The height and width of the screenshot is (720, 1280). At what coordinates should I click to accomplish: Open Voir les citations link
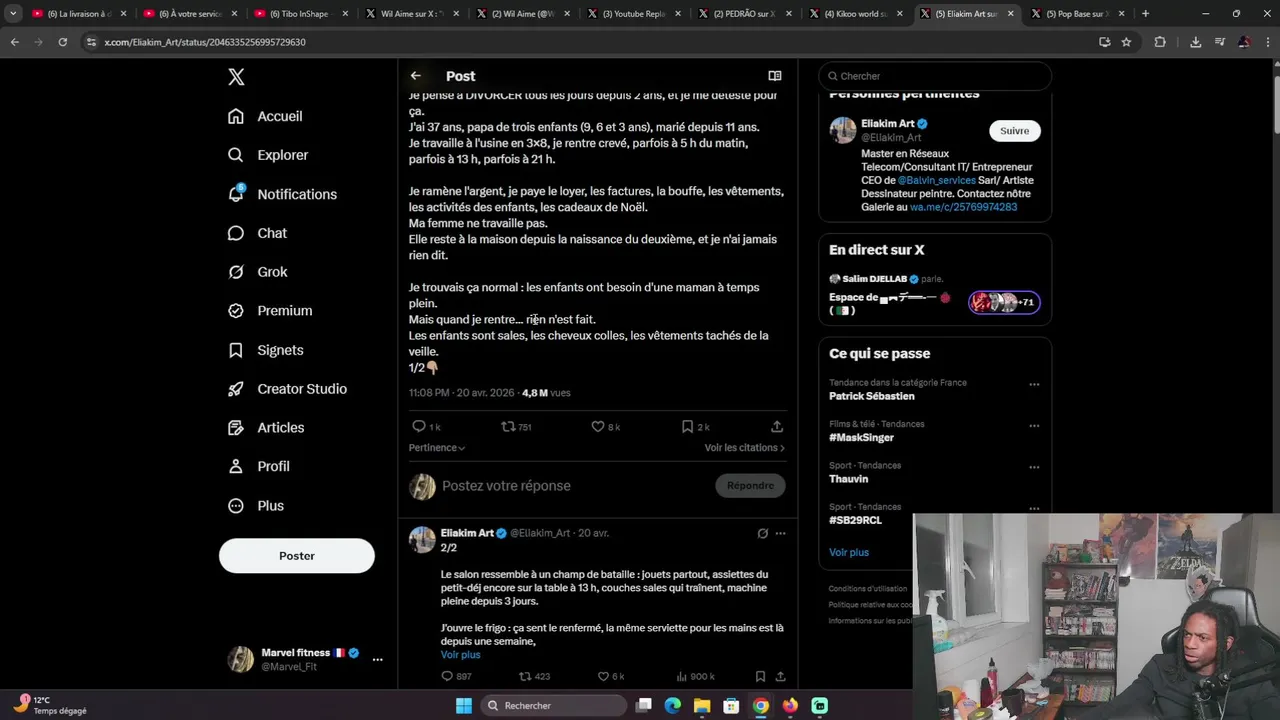(745, 448)
